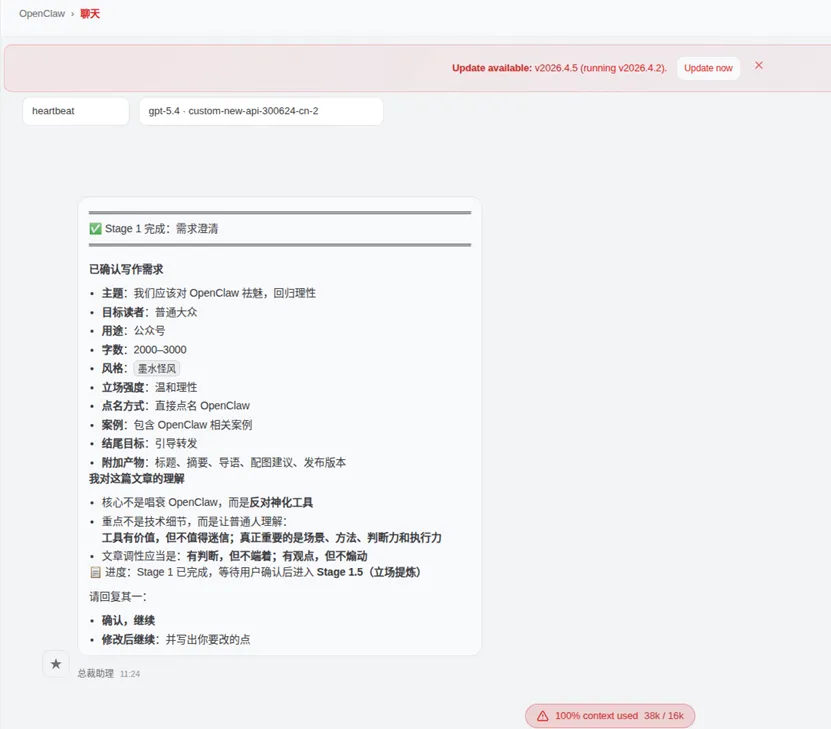
Task: Click the 主题 line about OpenClaw 祛魅
Action: coord(209,293)
